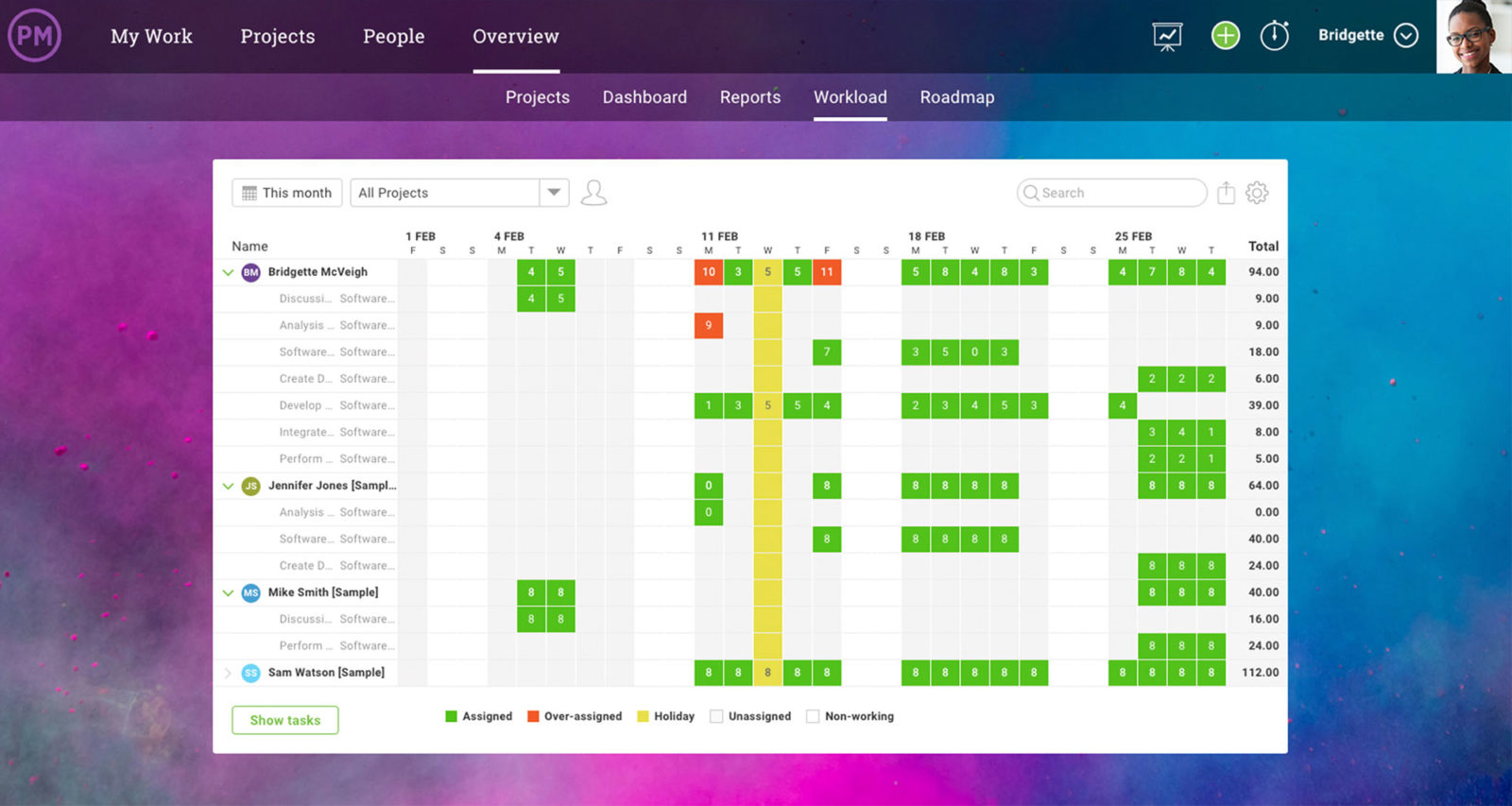This screenshot has height=806, width=1512.
Task: Click the Show tasks button
Action: [x=285, y=720]
